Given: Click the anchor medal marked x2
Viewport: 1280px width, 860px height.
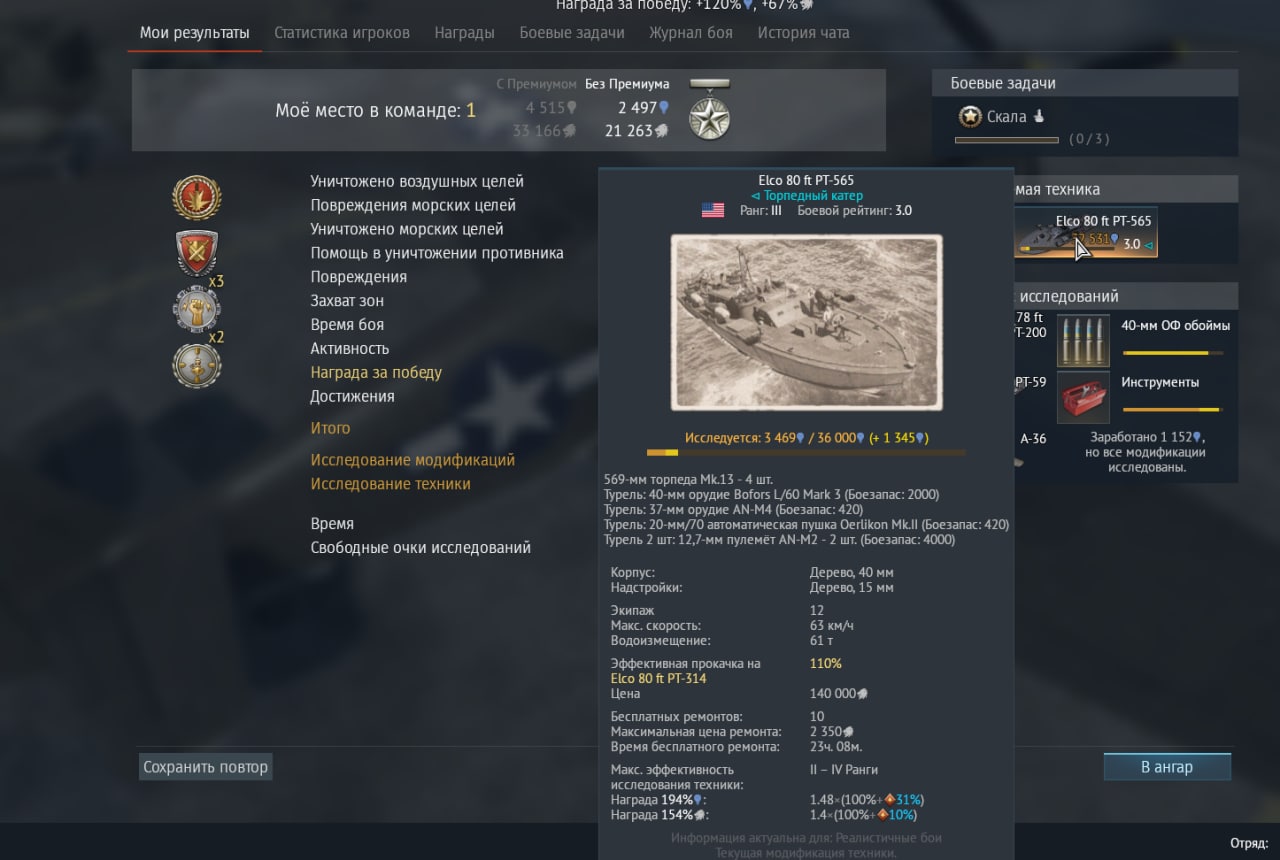Looking at the screenshot, I should [196, 364].
